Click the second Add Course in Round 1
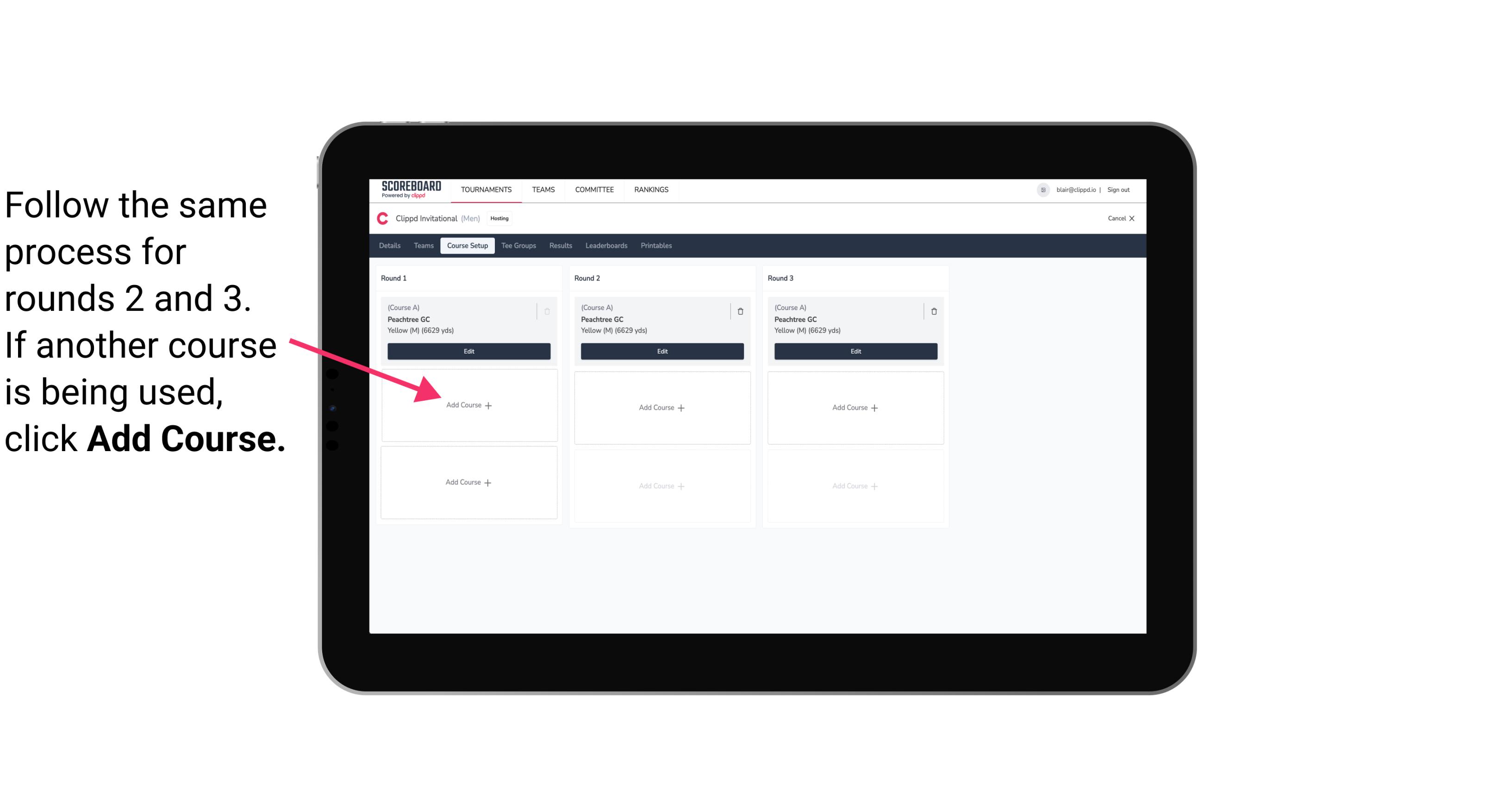This screenshot has width=1510, height=812. click(x=469, y=482)
